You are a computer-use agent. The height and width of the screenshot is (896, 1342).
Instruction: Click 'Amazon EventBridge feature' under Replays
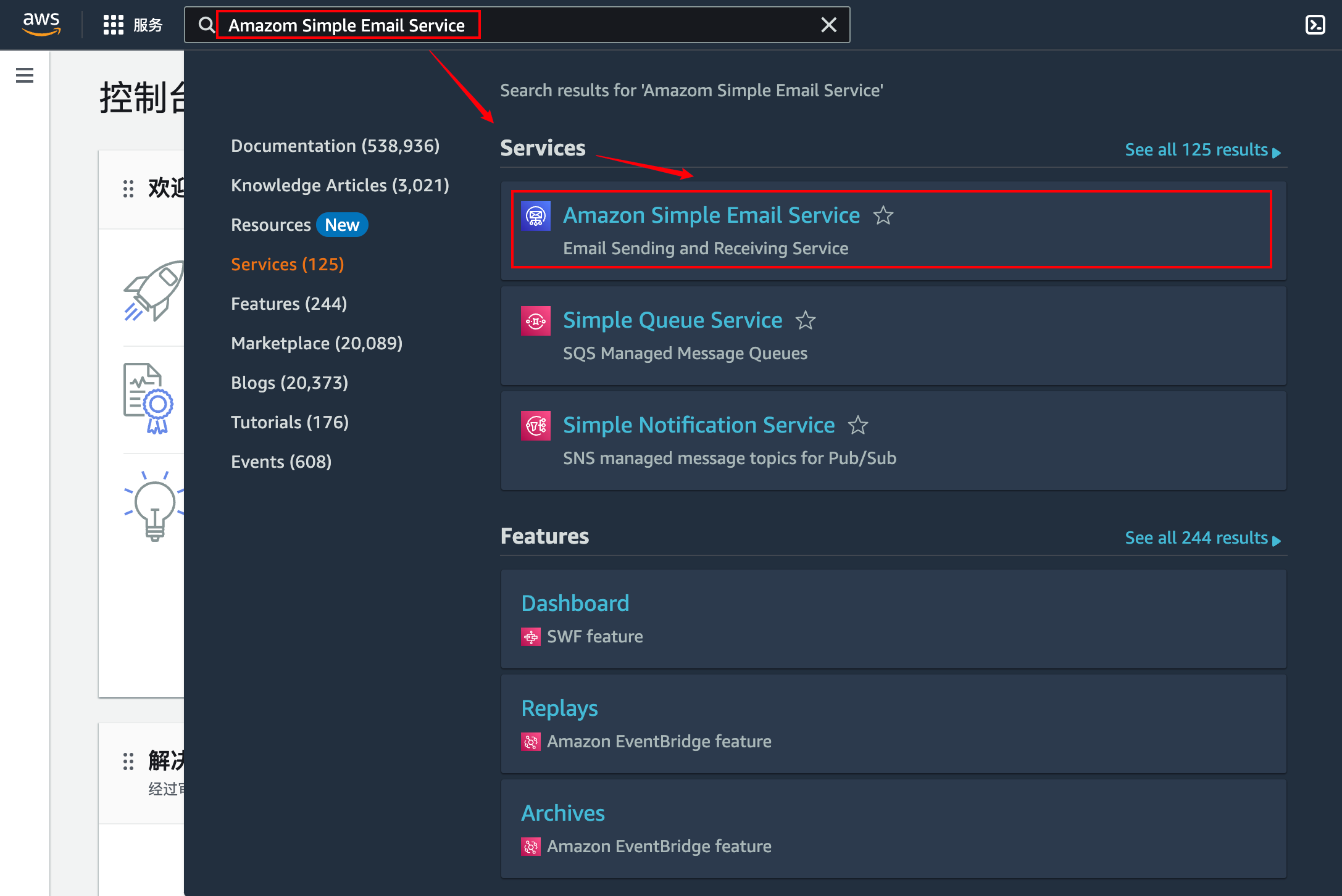tap(659, 741)
